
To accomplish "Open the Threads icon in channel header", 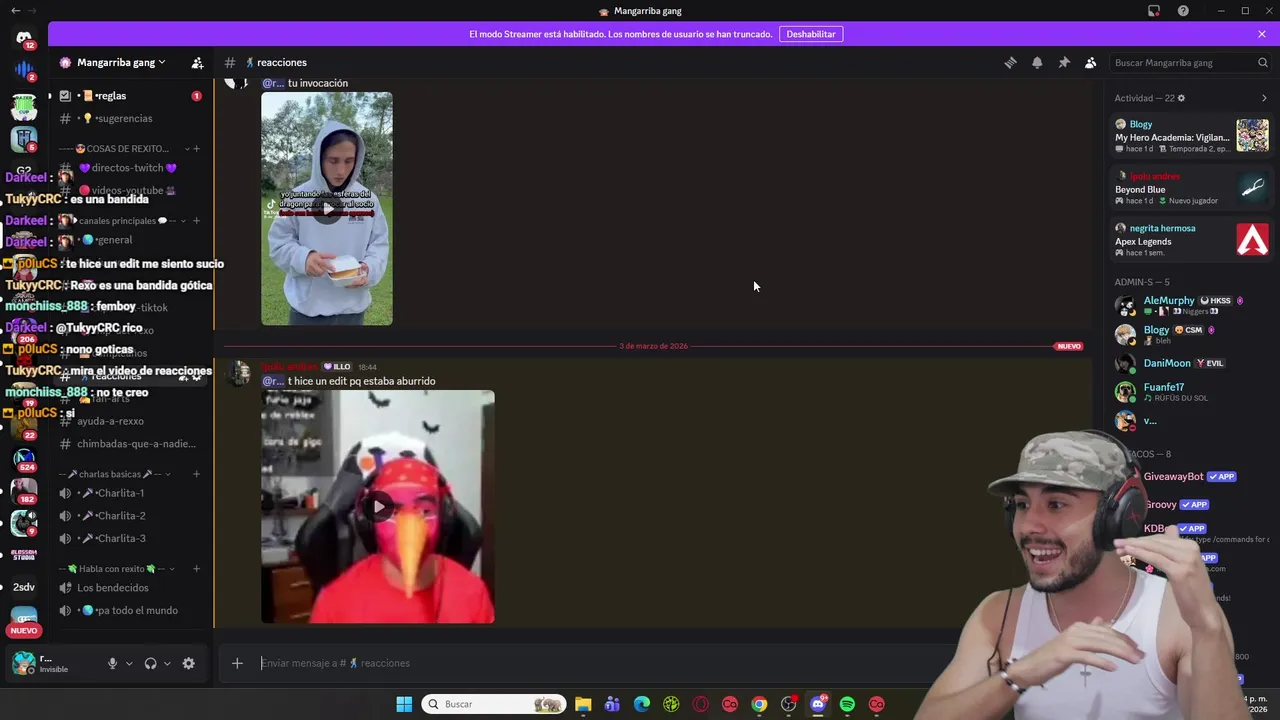I will coord(1010,62).
